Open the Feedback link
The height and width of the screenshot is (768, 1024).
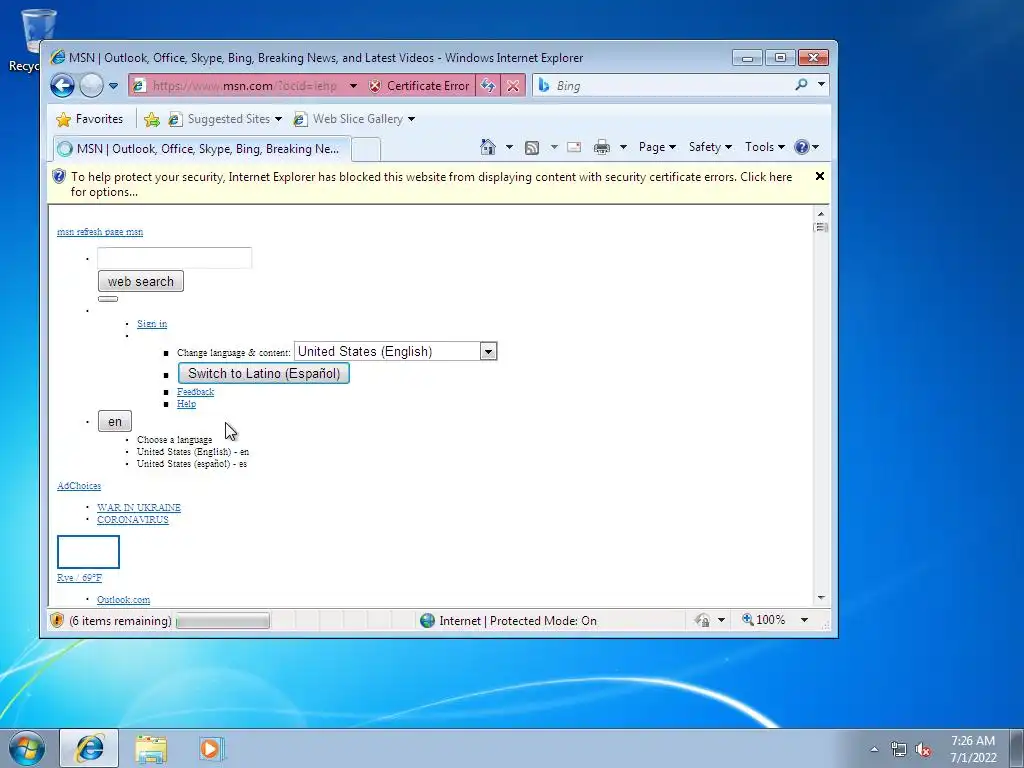195,392
